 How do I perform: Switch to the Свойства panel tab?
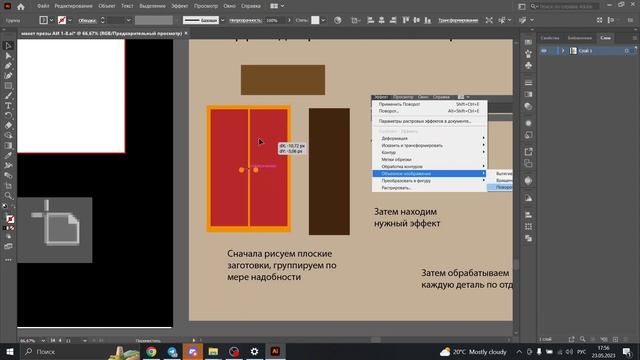tap(549, 38)
